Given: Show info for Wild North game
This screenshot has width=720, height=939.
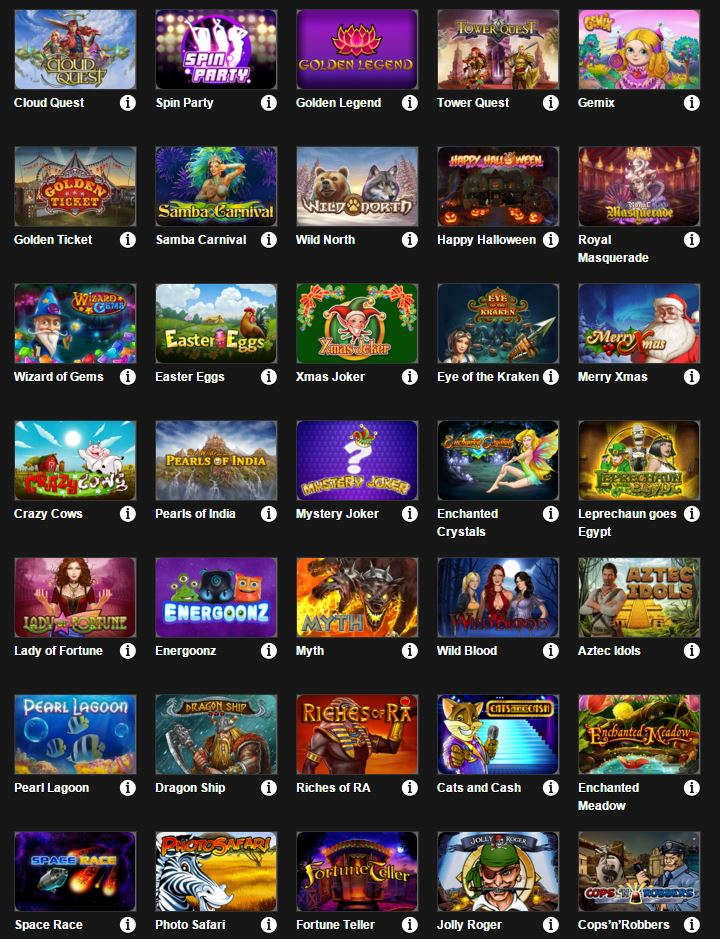Looking at the screenshot, I should [410, 240].
